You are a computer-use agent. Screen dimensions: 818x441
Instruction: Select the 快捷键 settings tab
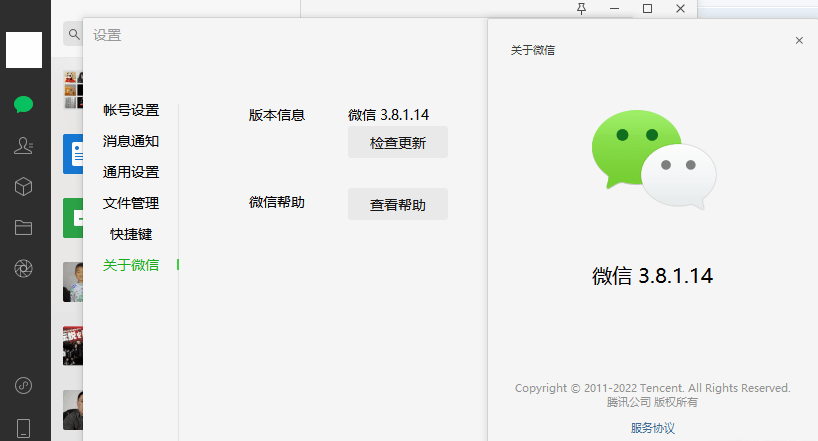[131, 234]
